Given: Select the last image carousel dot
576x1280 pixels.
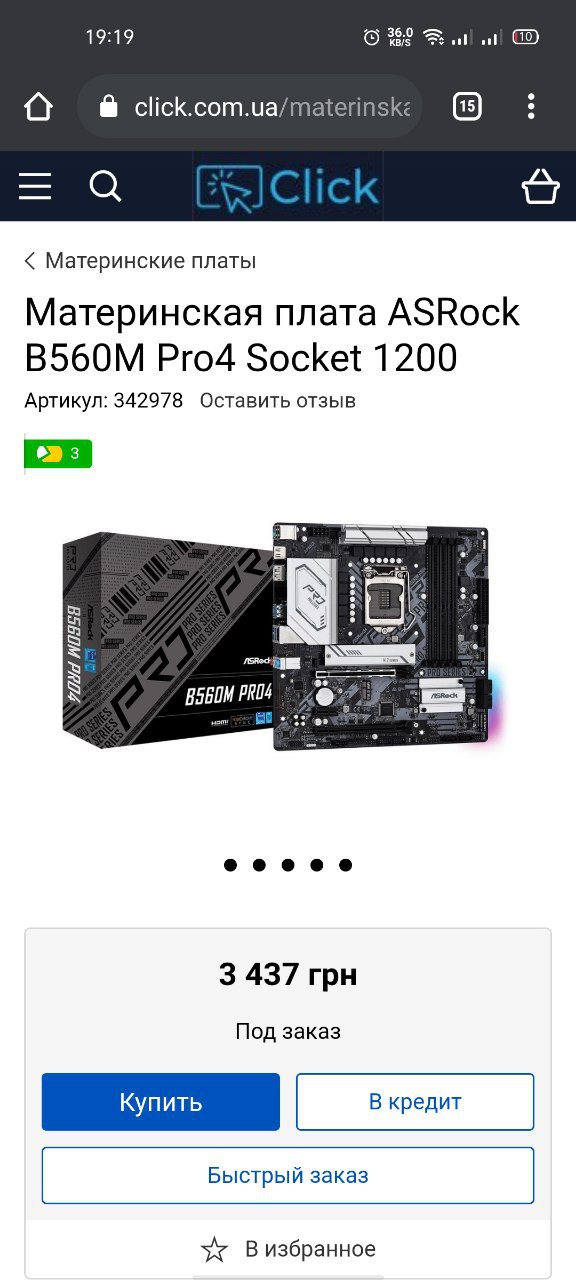Looking at the screenshot, I should [x=345, y=865].
